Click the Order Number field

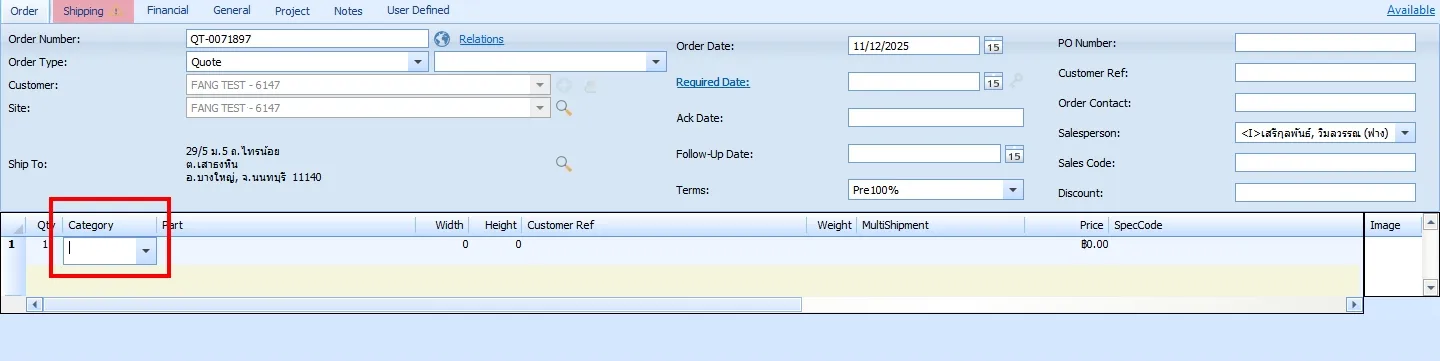308,39
